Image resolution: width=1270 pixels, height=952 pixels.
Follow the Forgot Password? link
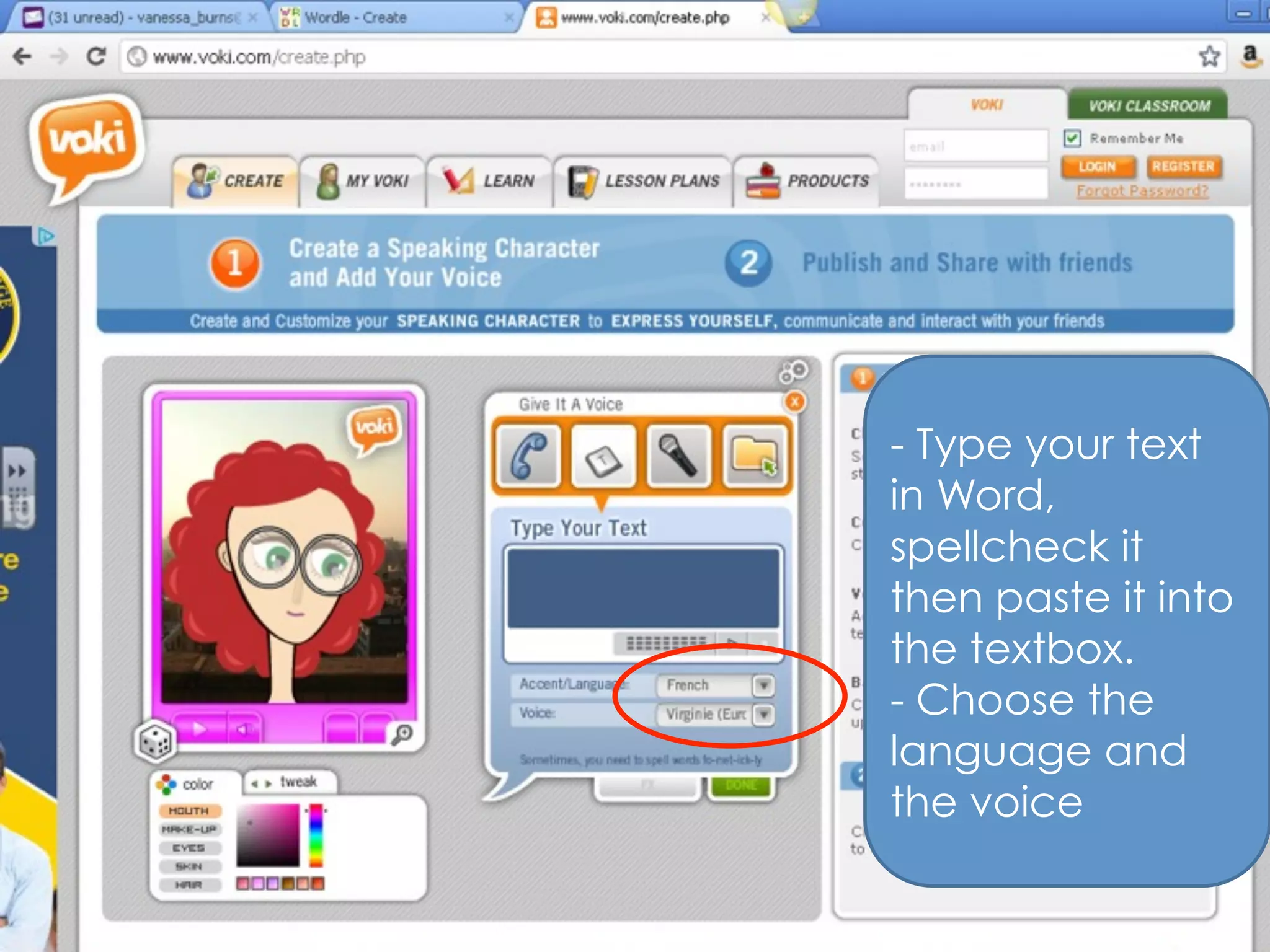[1142, 191]
